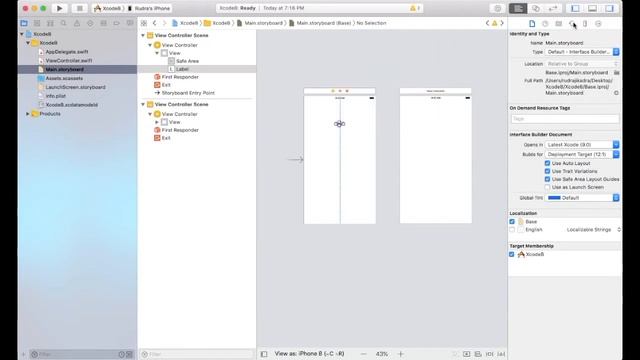Open Resolve Auto Layout Issues icon

[501, 354]
